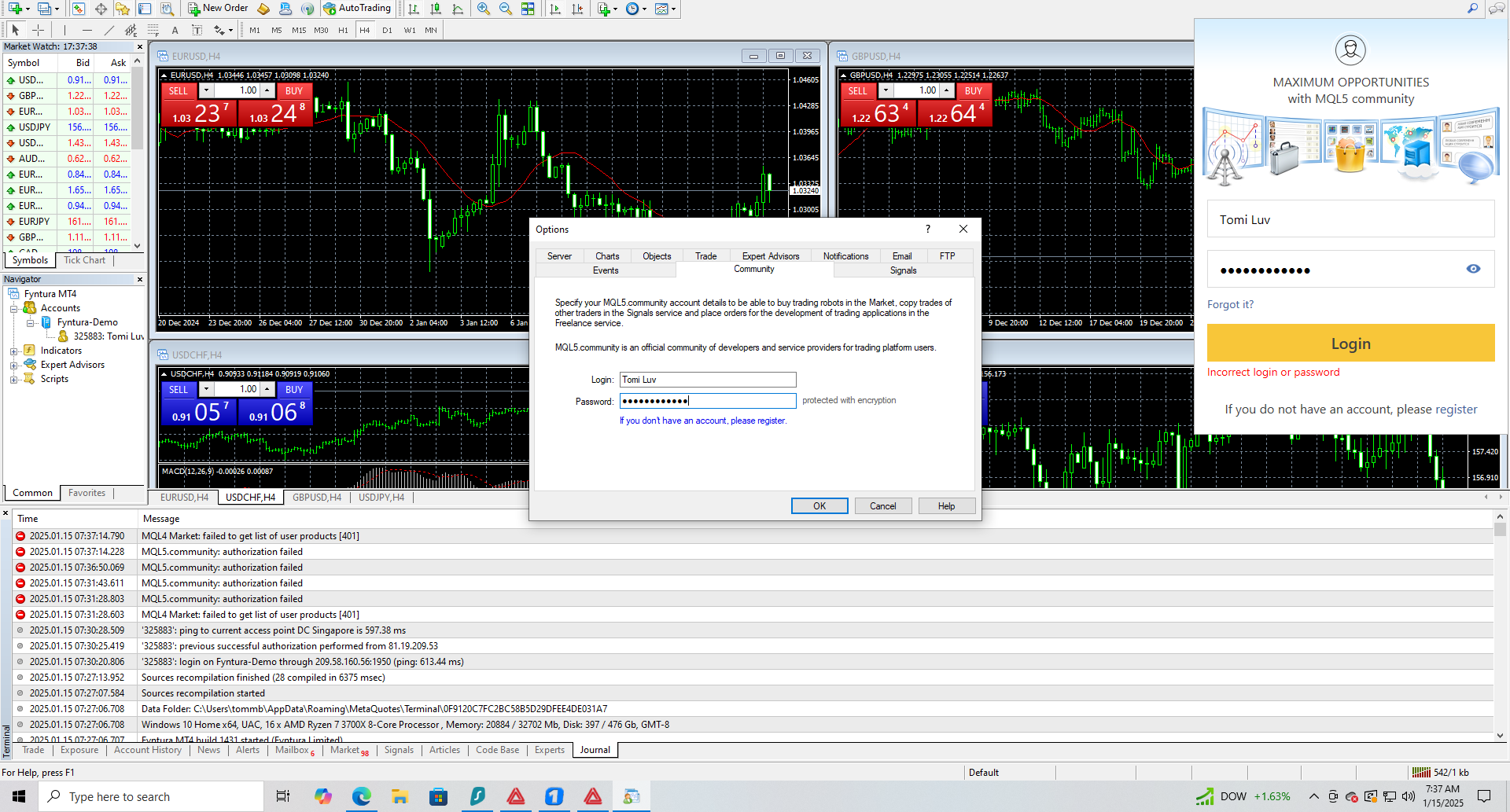Open the periodicity clock dropdown arrow
1510x812 pixels.
(x=644, y=9)
